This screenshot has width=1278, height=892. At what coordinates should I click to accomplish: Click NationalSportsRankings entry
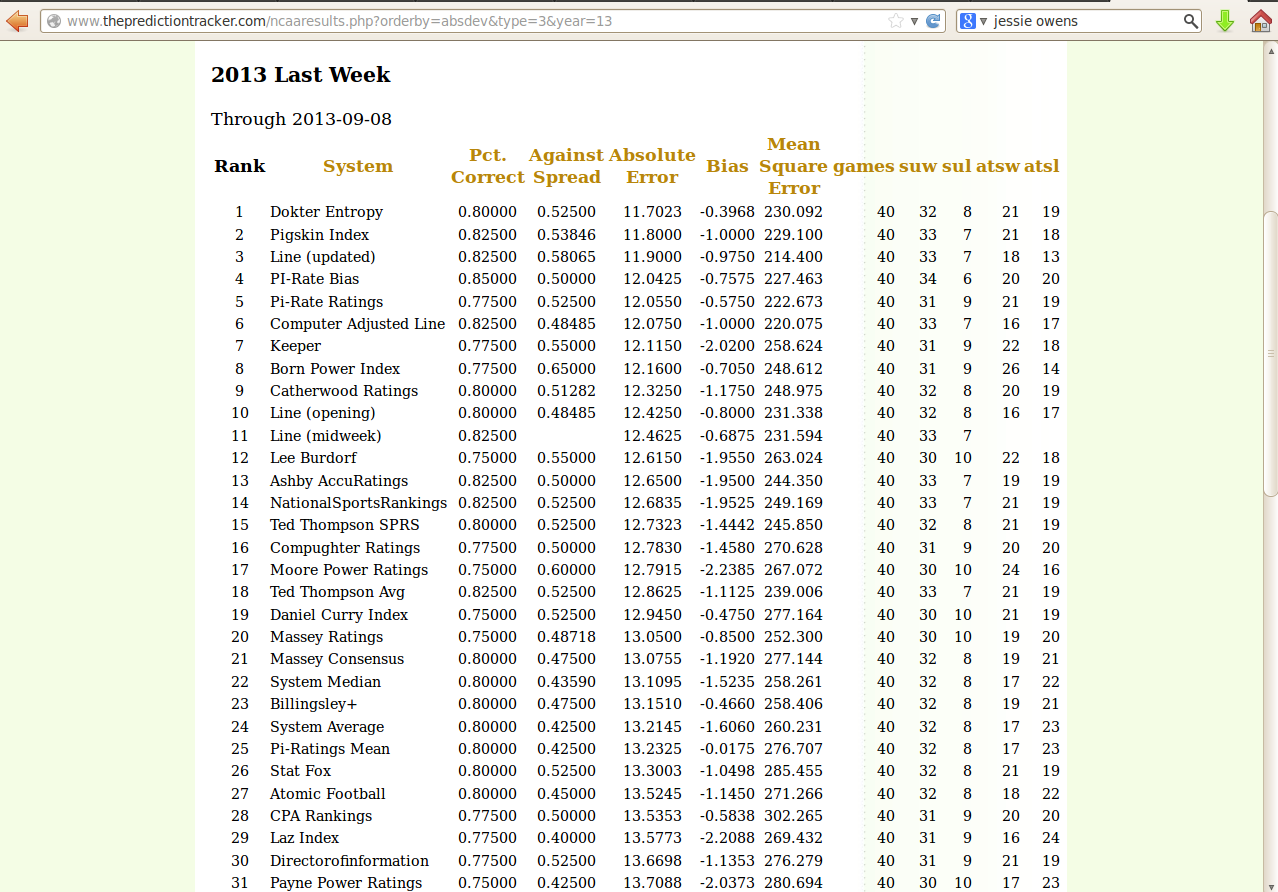point(358,503)
